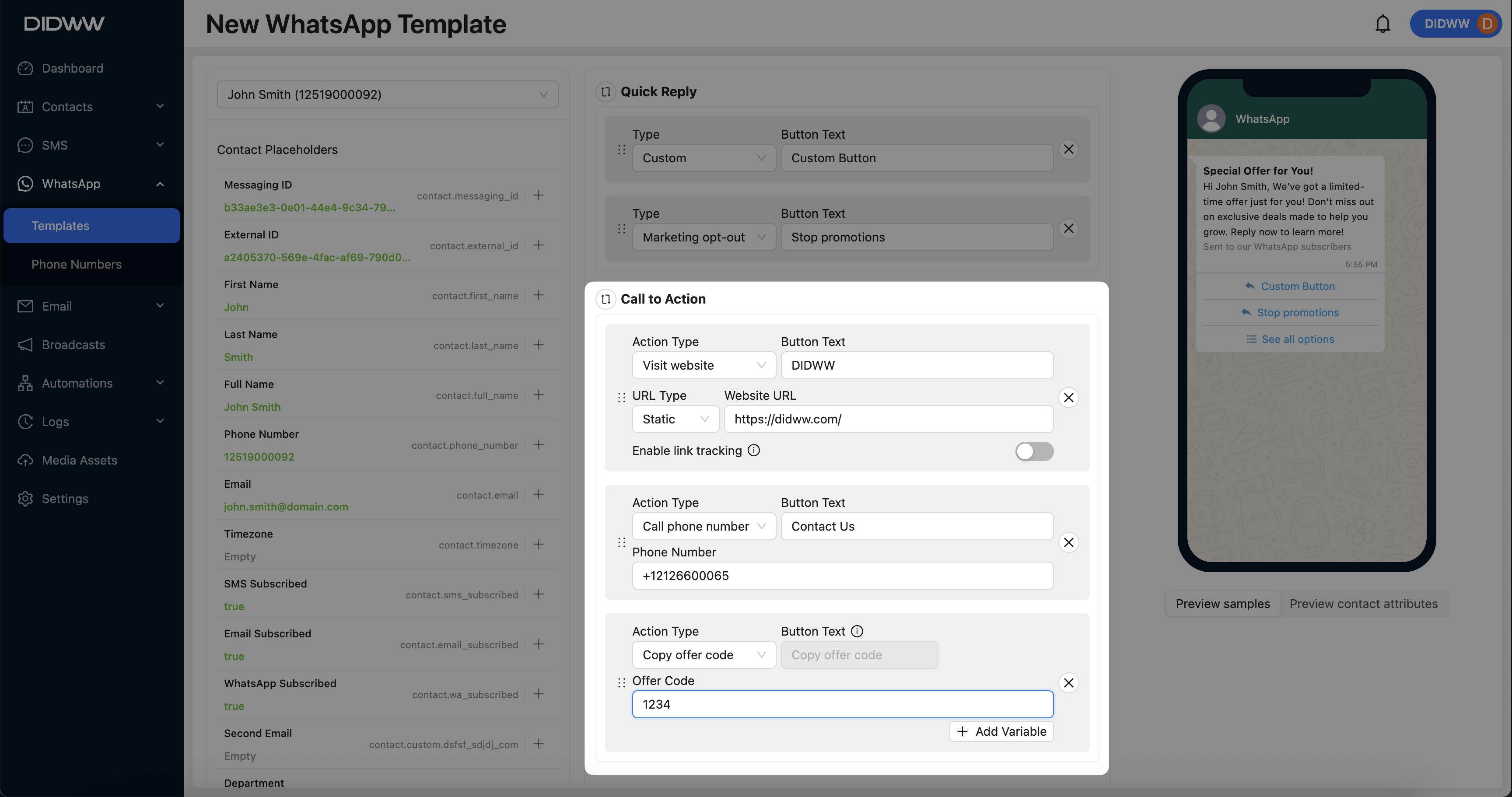Expand Contacts sidebar menu

(x=91, y=107)
